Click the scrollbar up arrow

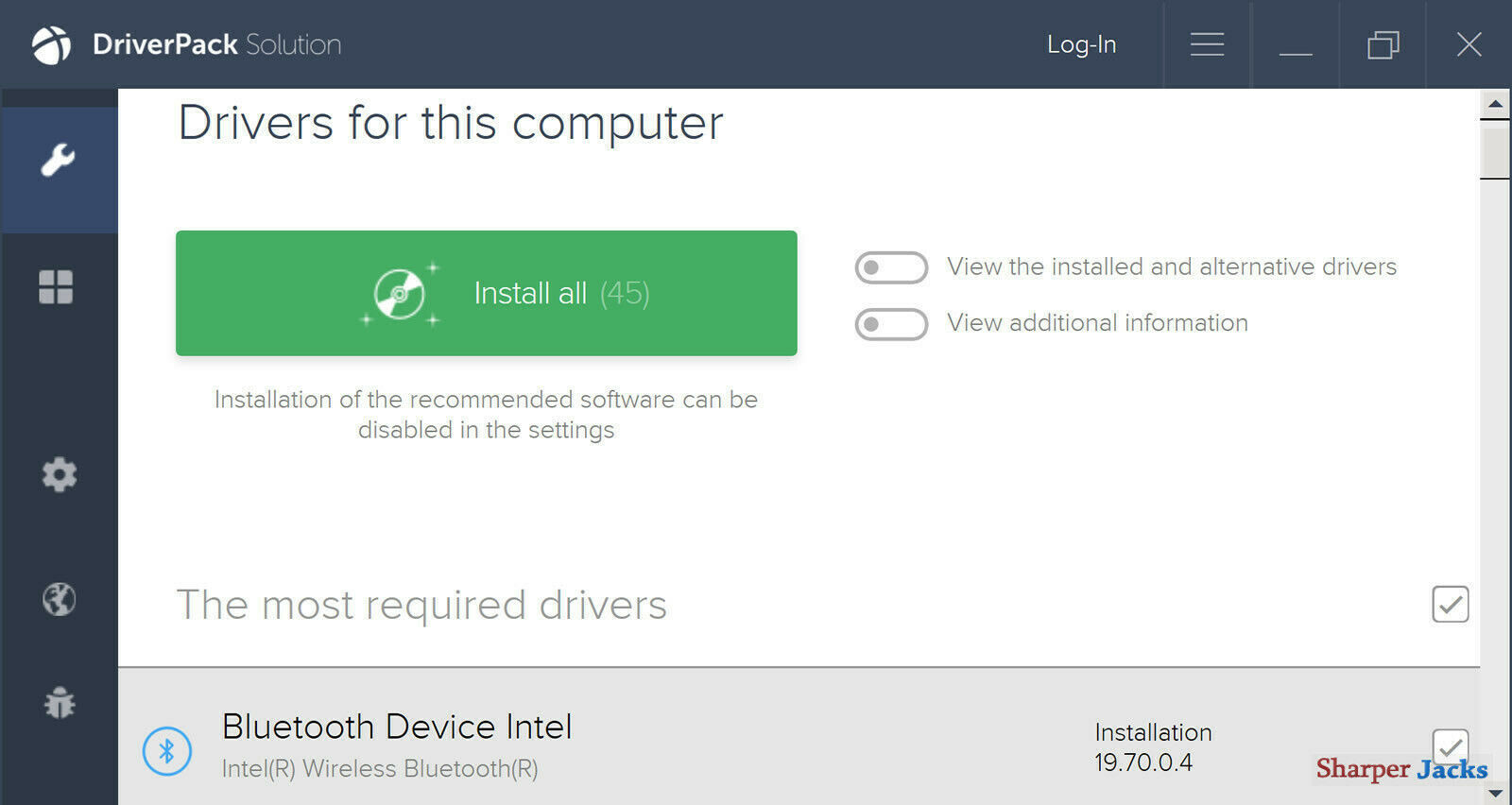(x=1495, y=104)
